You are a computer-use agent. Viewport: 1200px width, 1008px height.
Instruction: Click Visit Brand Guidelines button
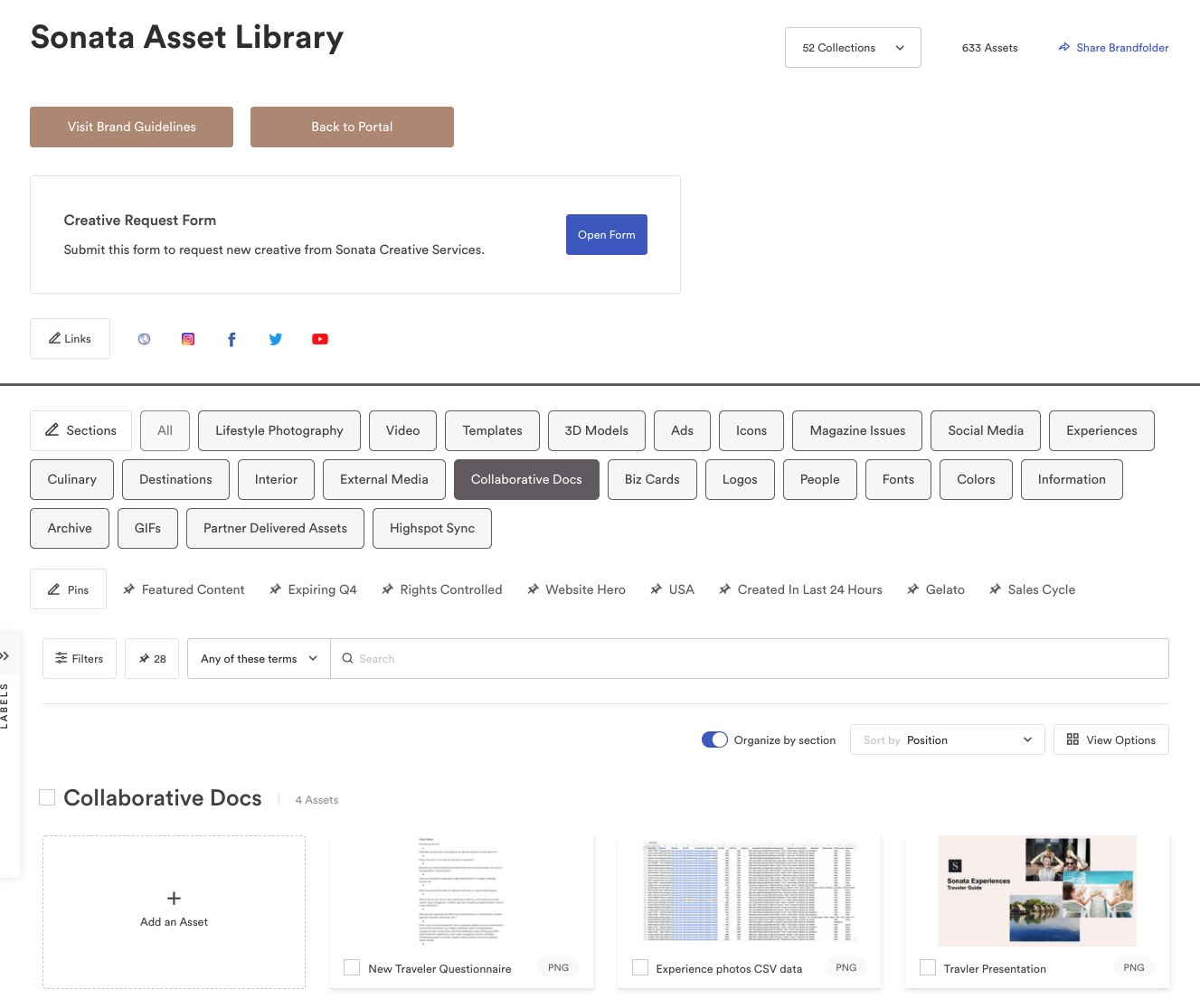click(131, 127)
